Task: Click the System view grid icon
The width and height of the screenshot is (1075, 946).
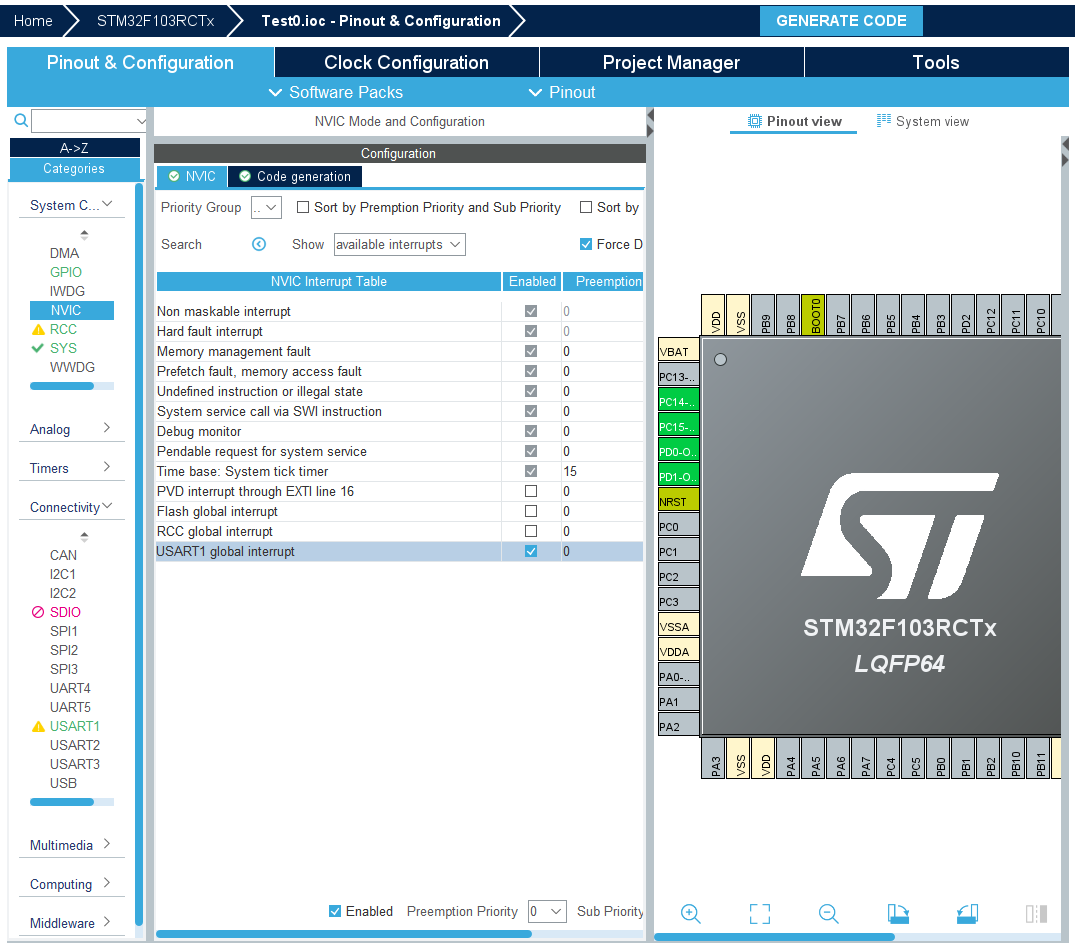Action: point(884,121)
